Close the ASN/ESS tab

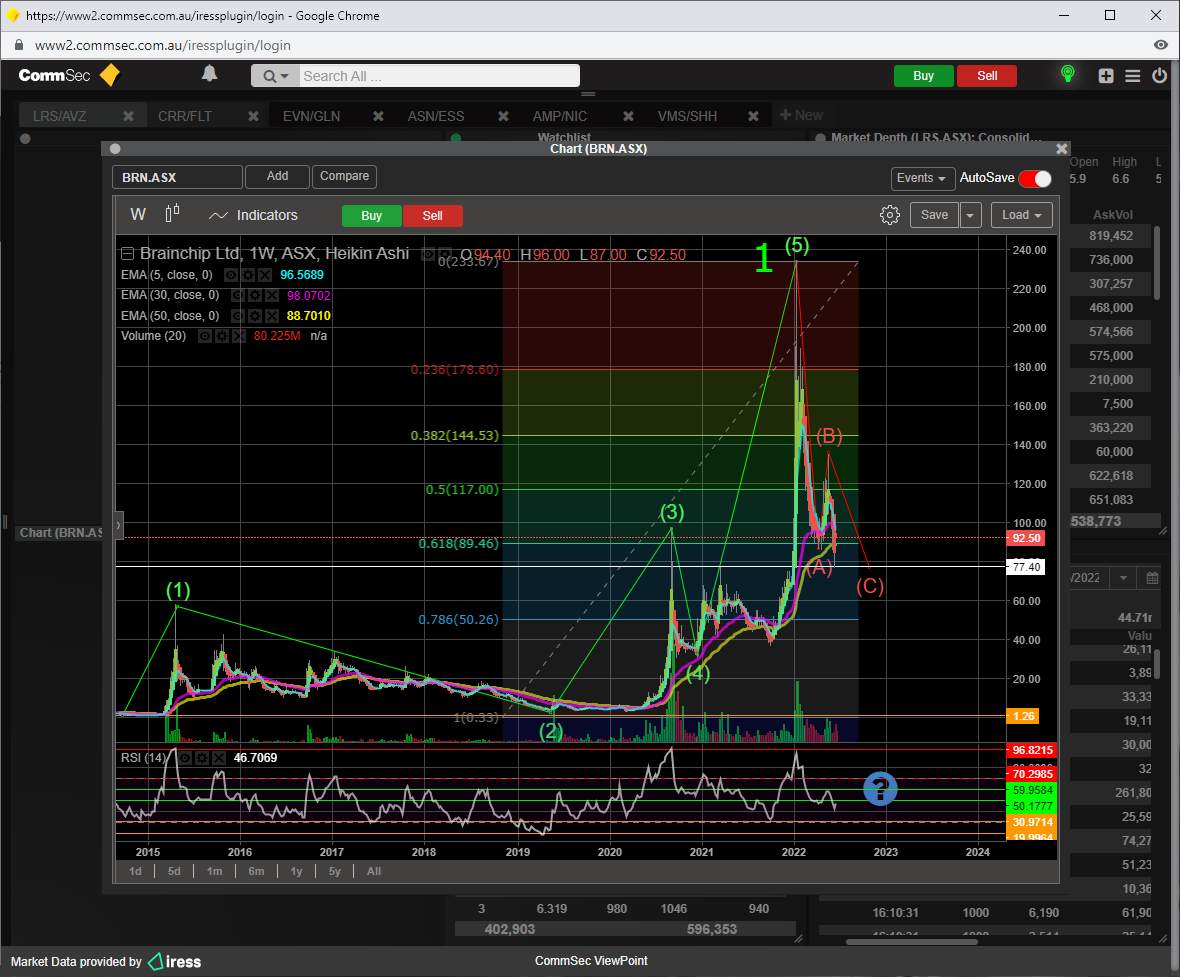[x=503, y=116]
